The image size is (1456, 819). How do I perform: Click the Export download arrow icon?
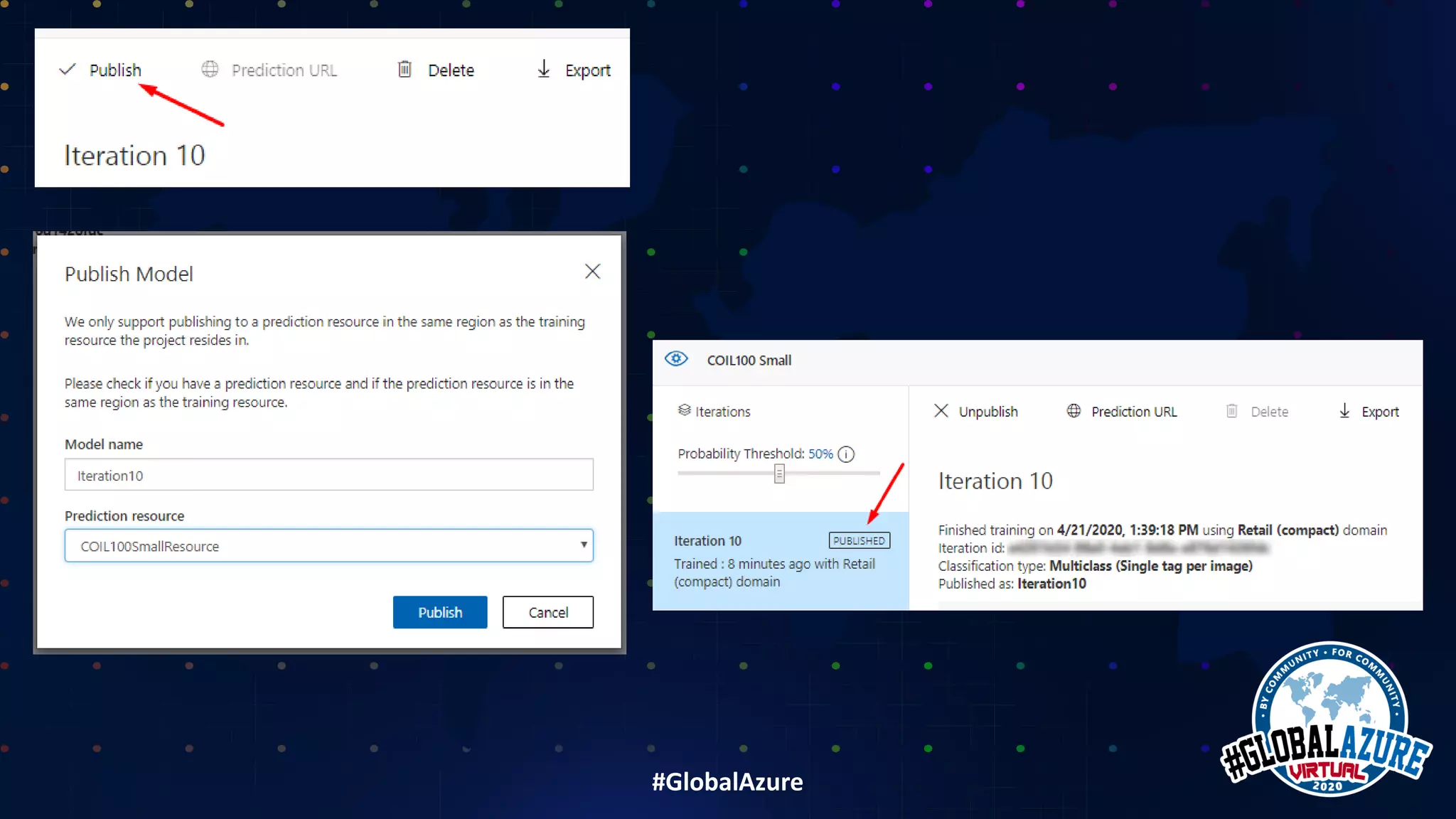(544, 69)
